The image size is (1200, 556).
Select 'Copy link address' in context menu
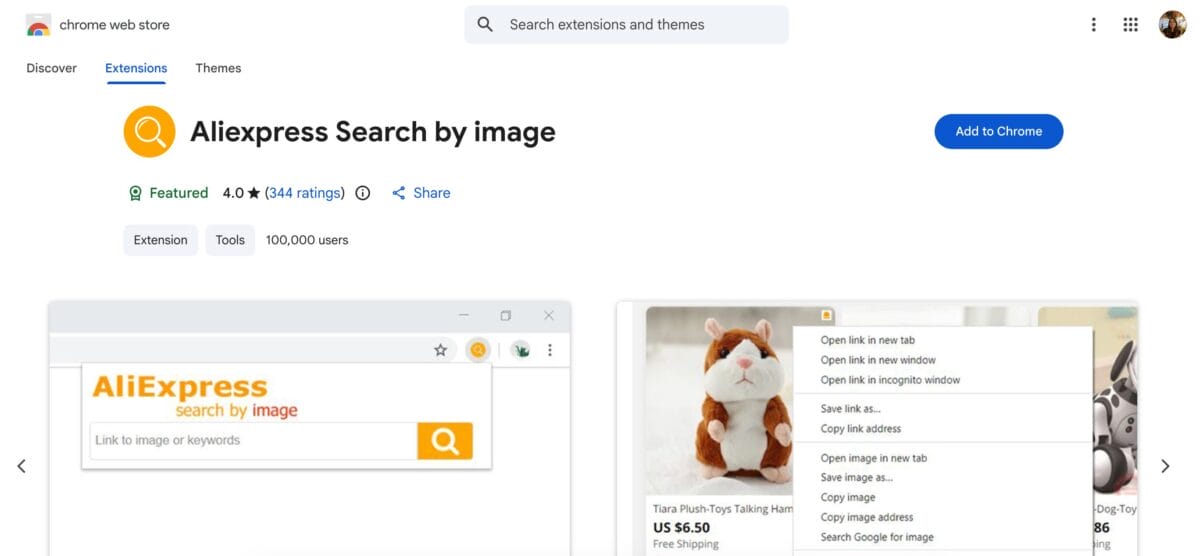pyautogui.click(x=861, y=429)
